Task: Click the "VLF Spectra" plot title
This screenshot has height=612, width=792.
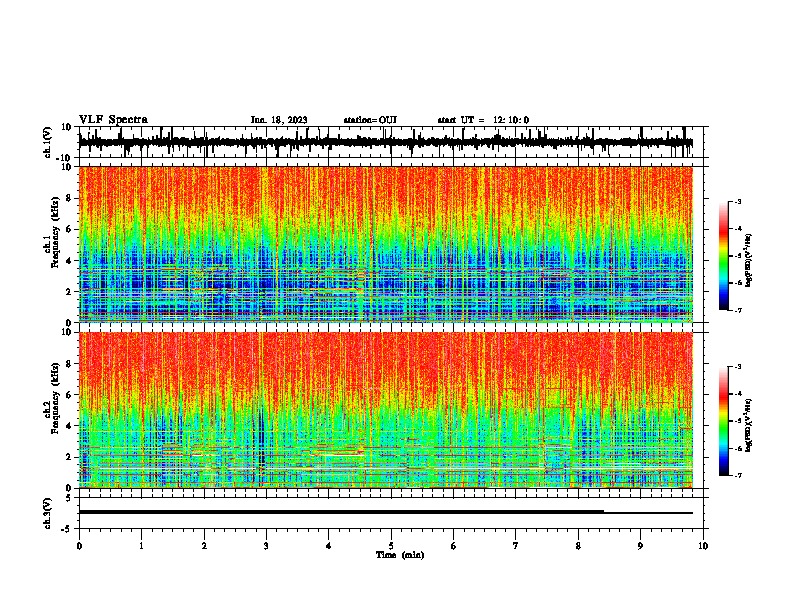Action: [x=113, y=120]
